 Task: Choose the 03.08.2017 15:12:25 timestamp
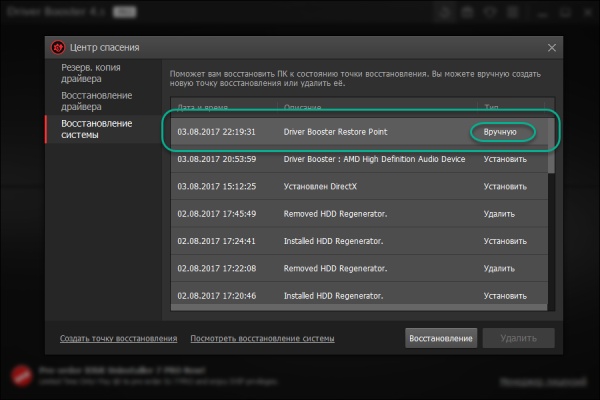217,186
